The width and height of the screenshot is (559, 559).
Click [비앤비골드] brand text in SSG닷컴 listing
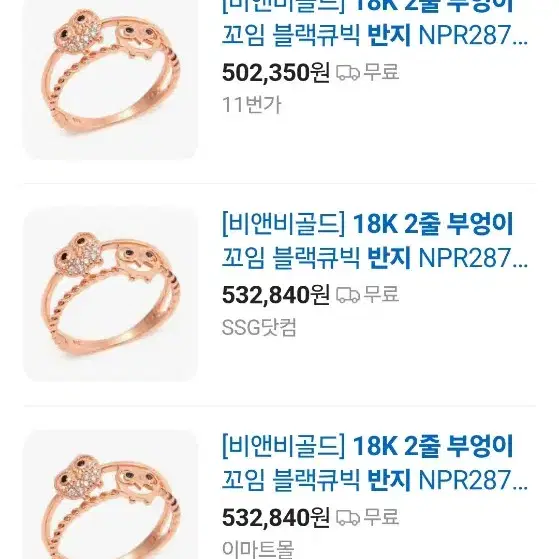283,224
